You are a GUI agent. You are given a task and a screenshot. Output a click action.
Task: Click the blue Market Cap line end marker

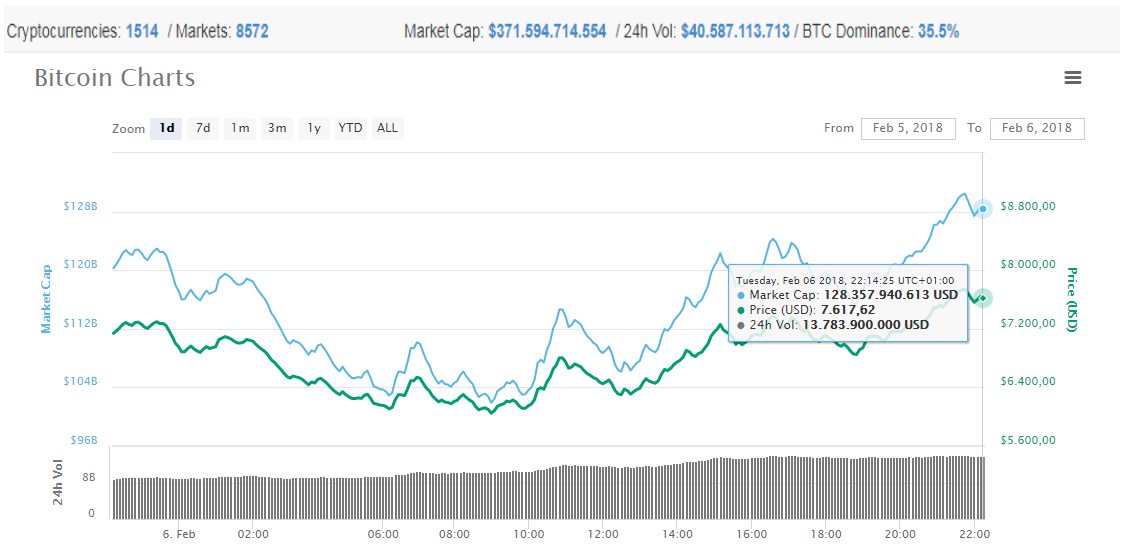pos(983,209)
